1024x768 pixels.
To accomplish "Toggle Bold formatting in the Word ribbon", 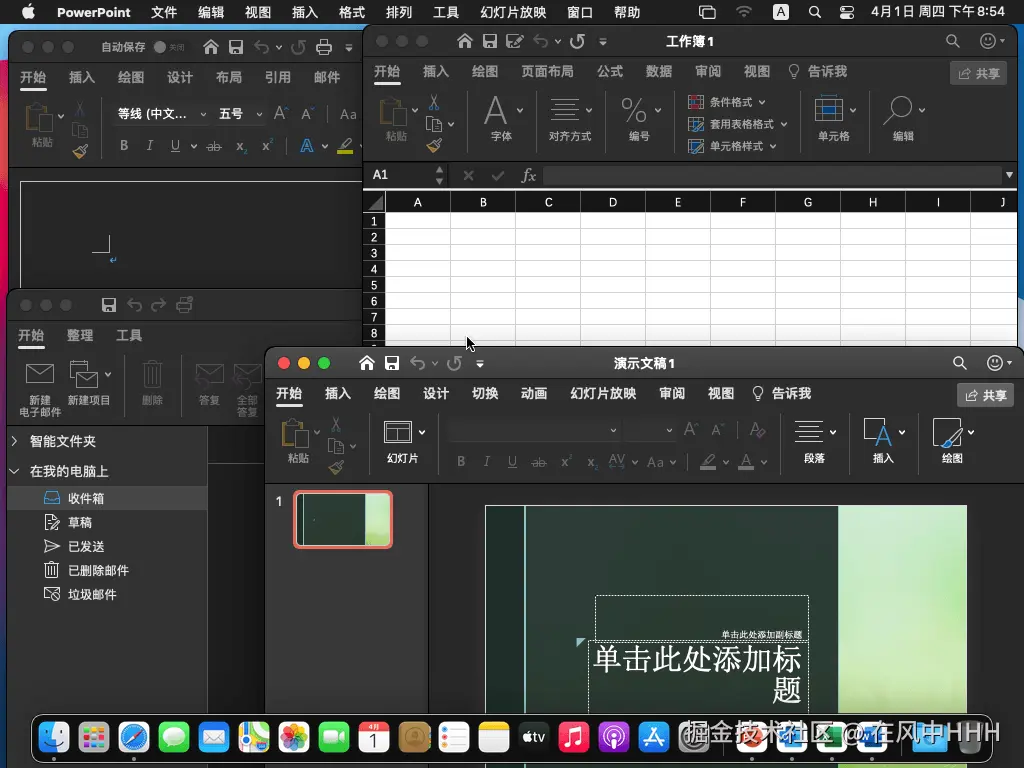I will pyautogui.click(x=124, y=146).
